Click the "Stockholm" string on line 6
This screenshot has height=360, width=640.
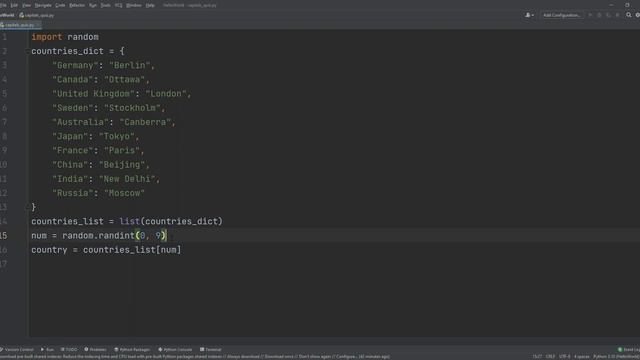(x=132, y=108)
